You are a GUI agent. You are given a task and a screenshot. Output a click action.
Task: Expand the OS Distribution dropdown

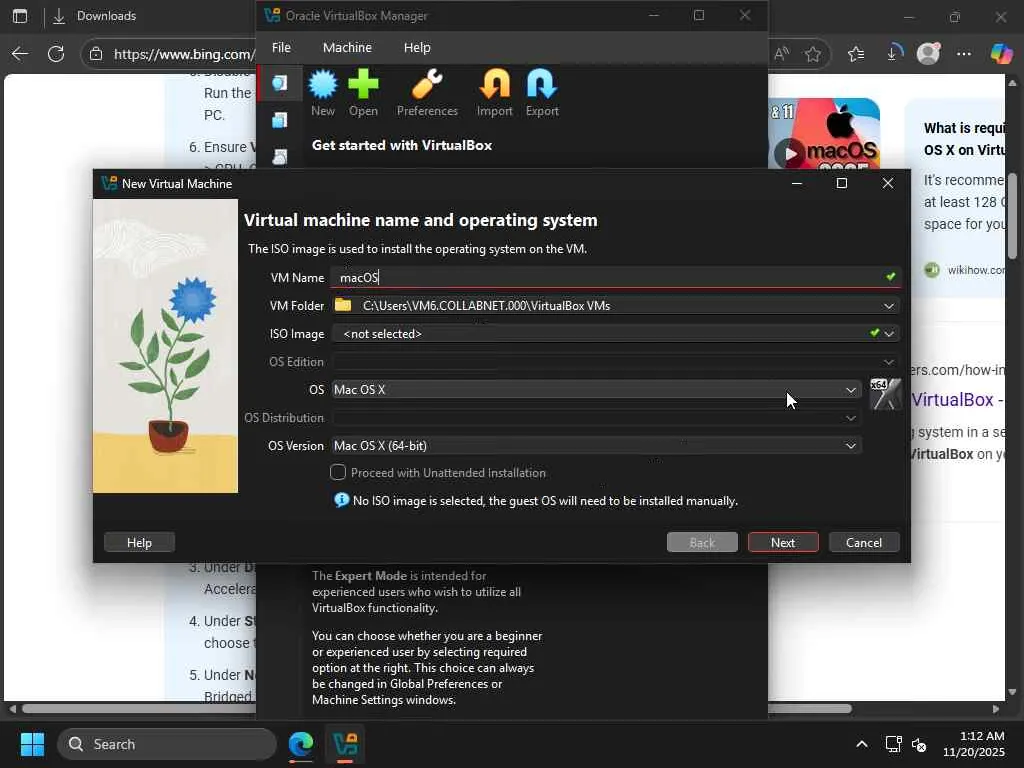[850, 418]
